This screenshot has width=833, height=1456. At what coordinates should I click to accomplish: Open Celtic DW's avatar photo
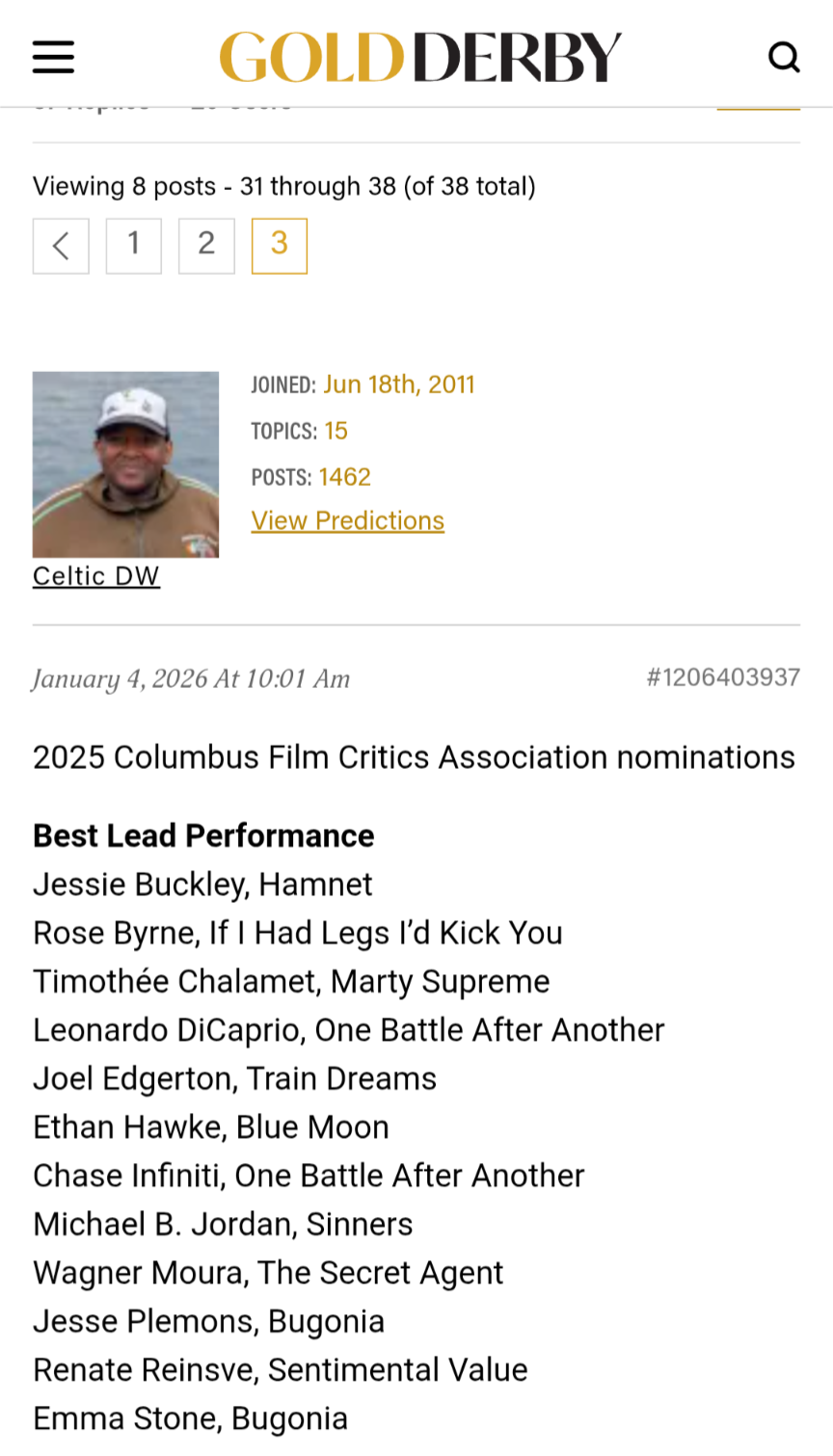[125, 464]
